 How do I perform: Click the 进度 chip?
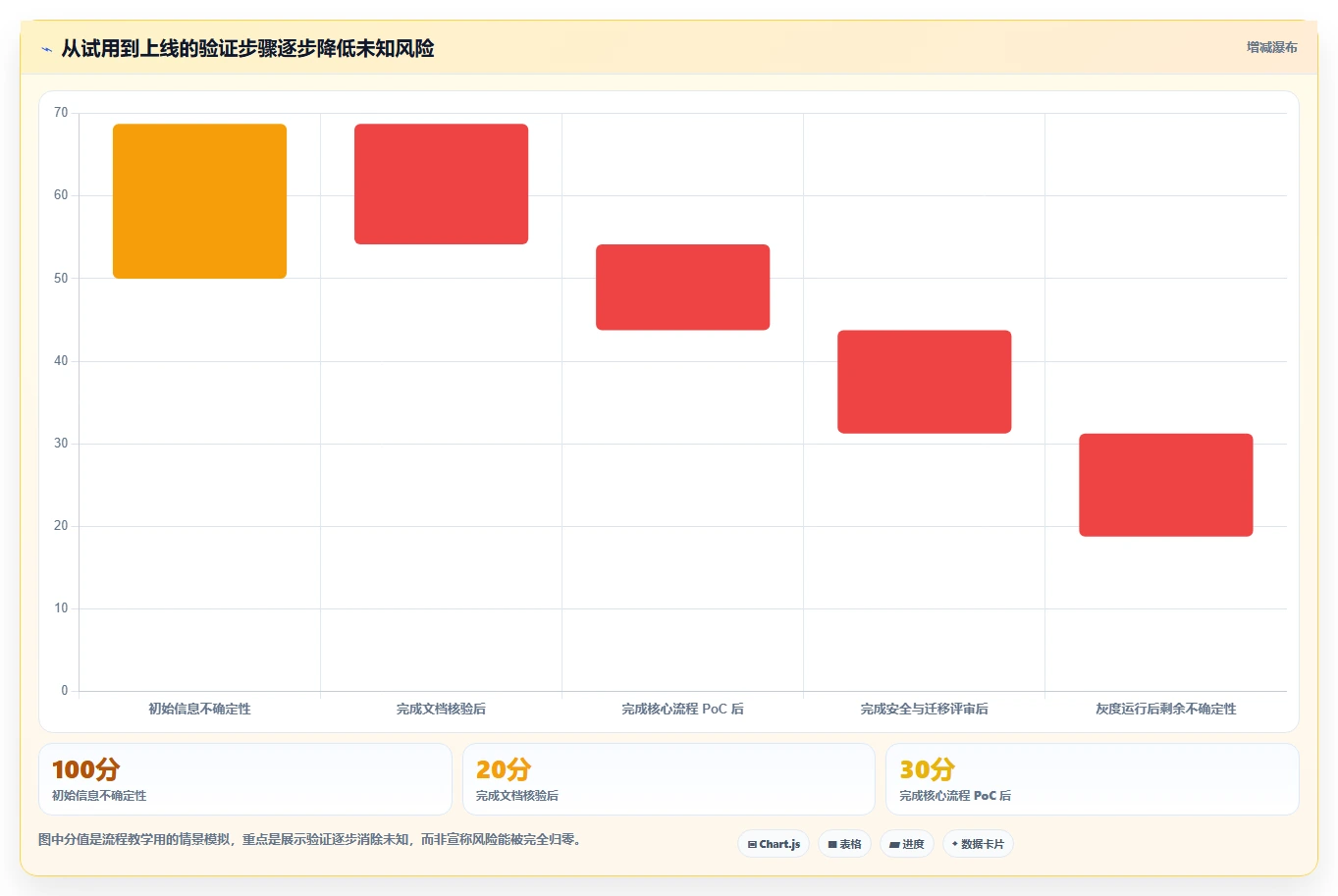[907, 844]
